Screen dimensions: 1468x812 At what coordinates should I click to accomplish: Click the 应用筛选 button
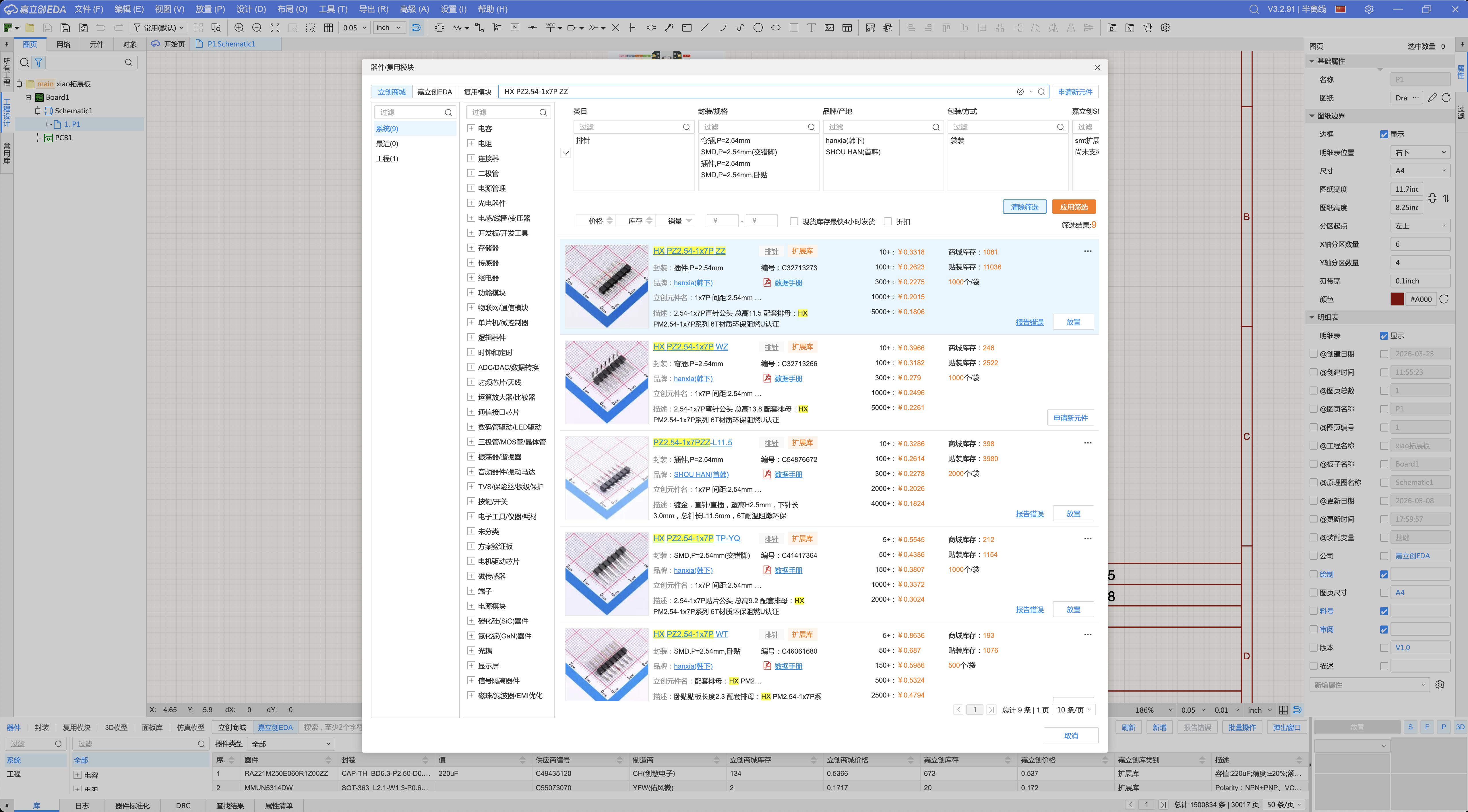1074,207
